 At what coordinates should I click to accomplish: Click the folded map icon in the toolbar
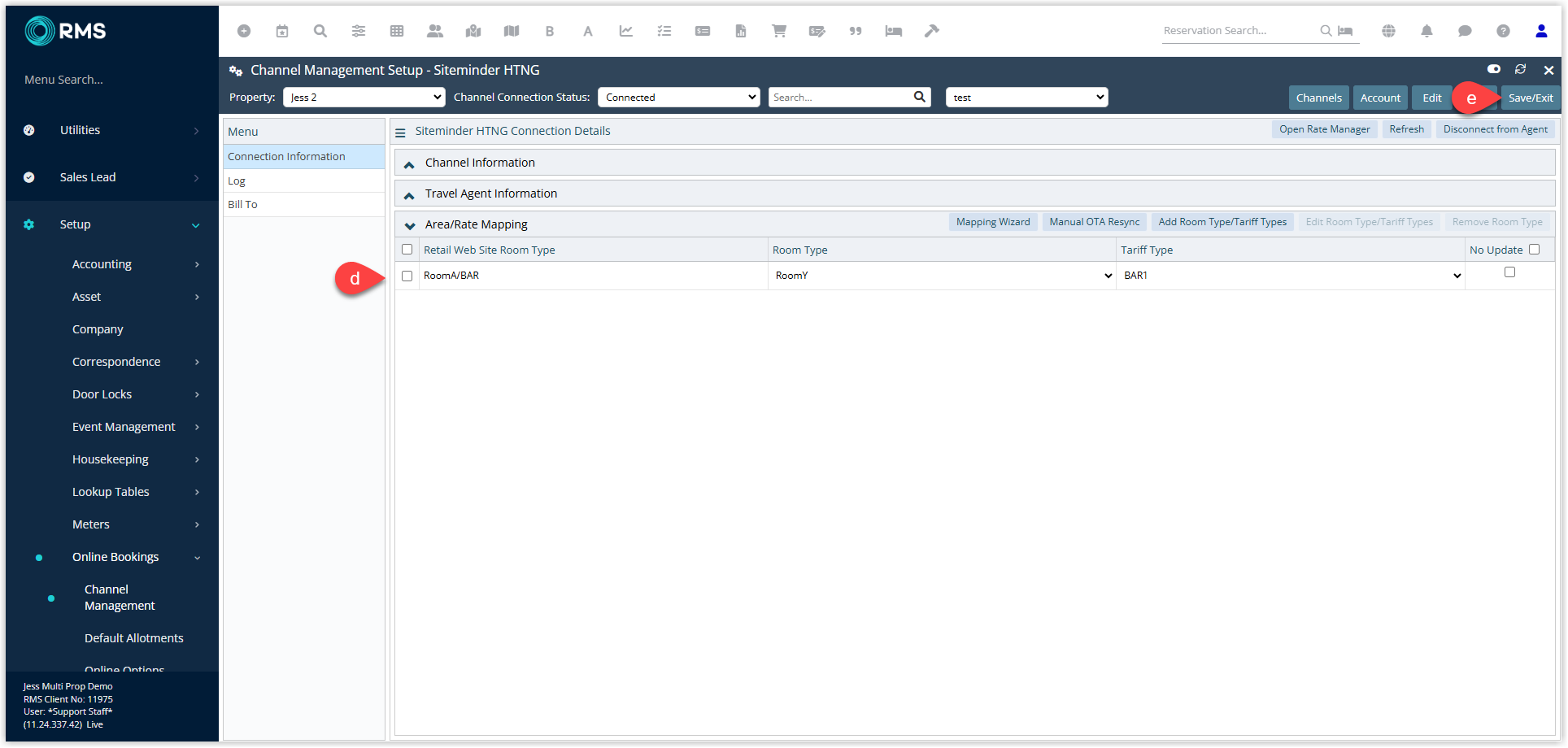[512, 31]
